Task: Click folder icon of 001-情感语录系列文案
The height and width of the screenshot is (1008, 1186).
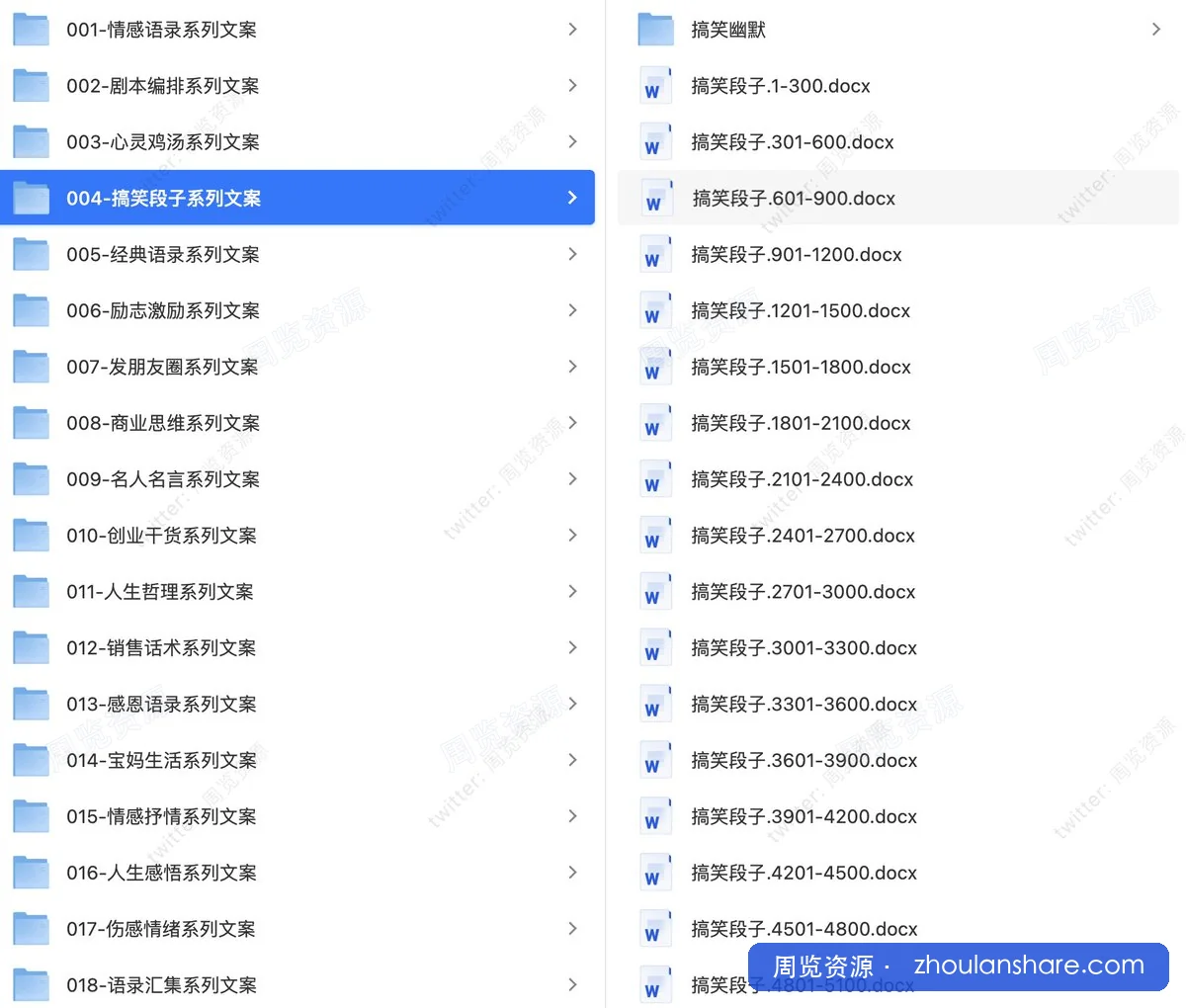Action: pos(31,30)
